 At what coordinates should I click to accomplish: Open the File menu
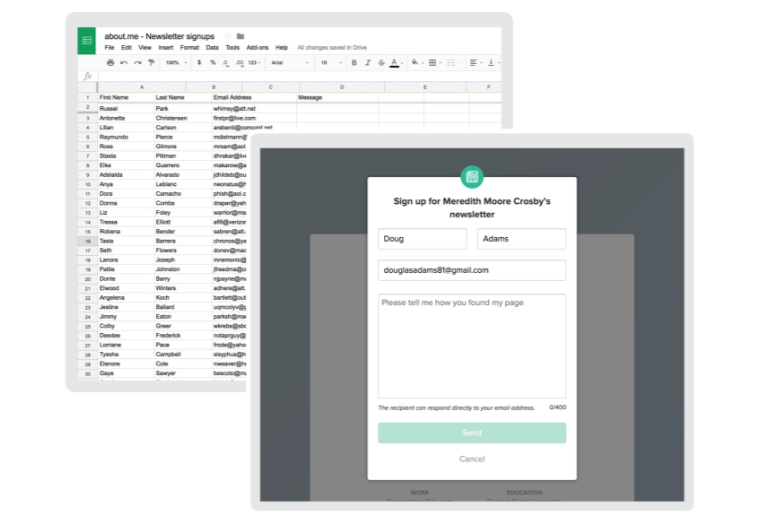pyautogui.click(x=109, y=48)
